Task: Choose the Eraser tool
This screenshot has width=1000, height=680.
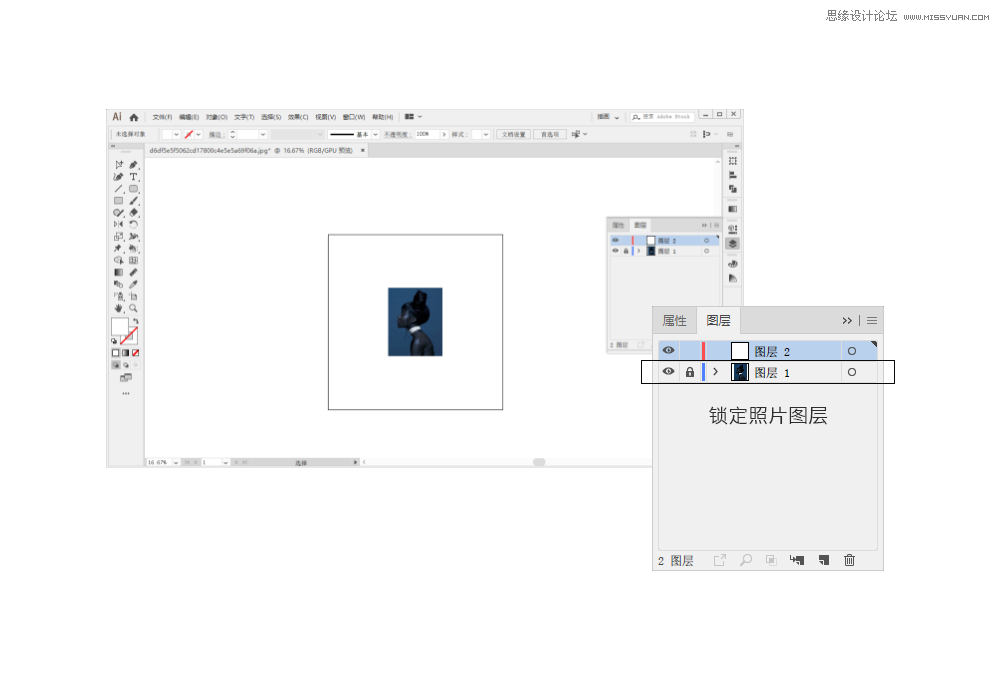Action: point(133,213)
